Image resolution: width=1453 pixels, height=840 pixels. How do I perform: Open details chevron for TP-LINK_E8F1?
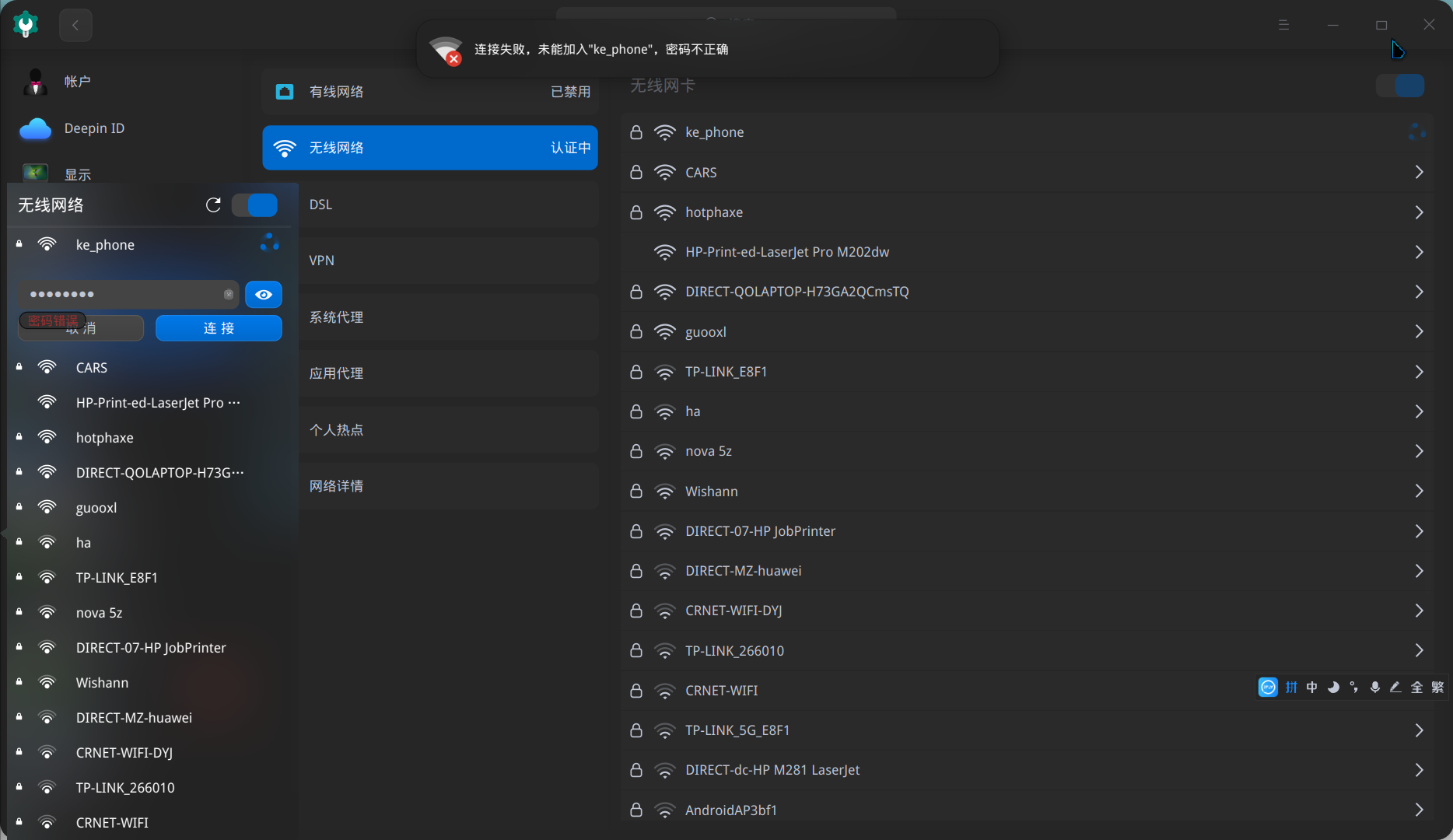point(1419,372)
